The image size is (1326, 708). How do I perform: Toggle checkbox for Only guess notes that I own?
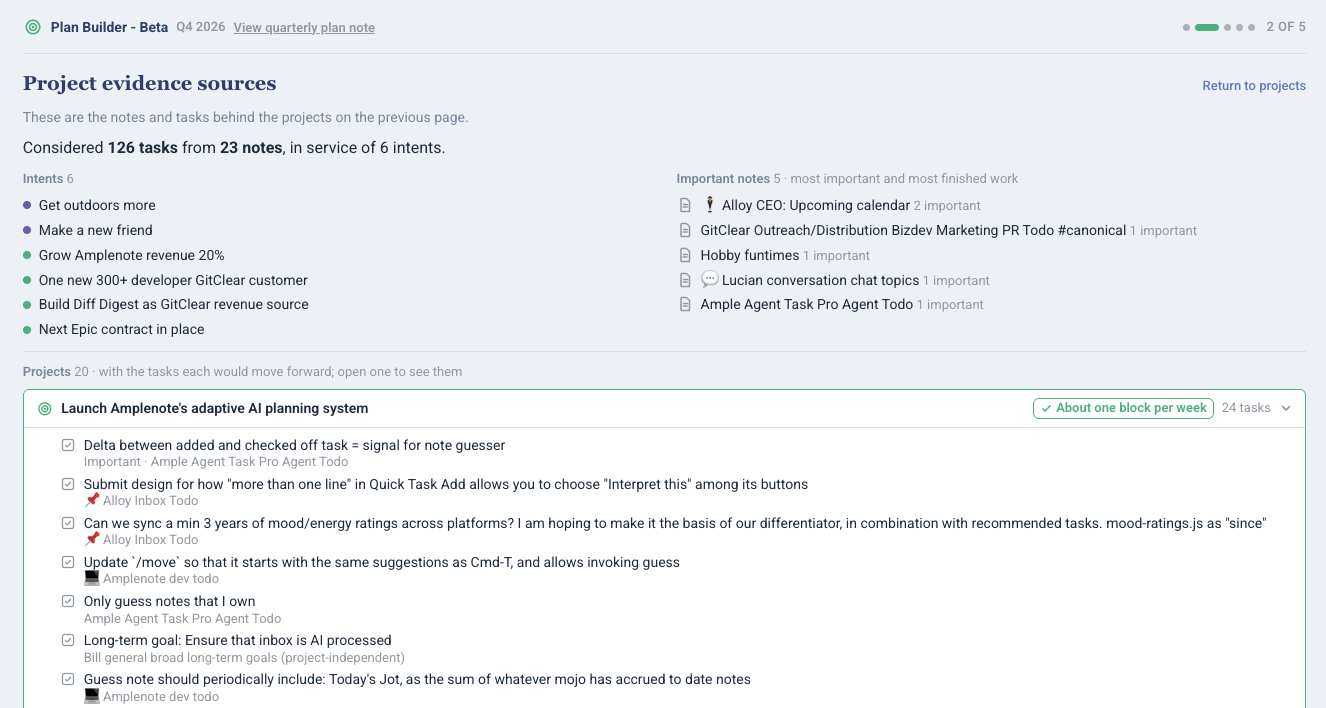pos(68,601)
